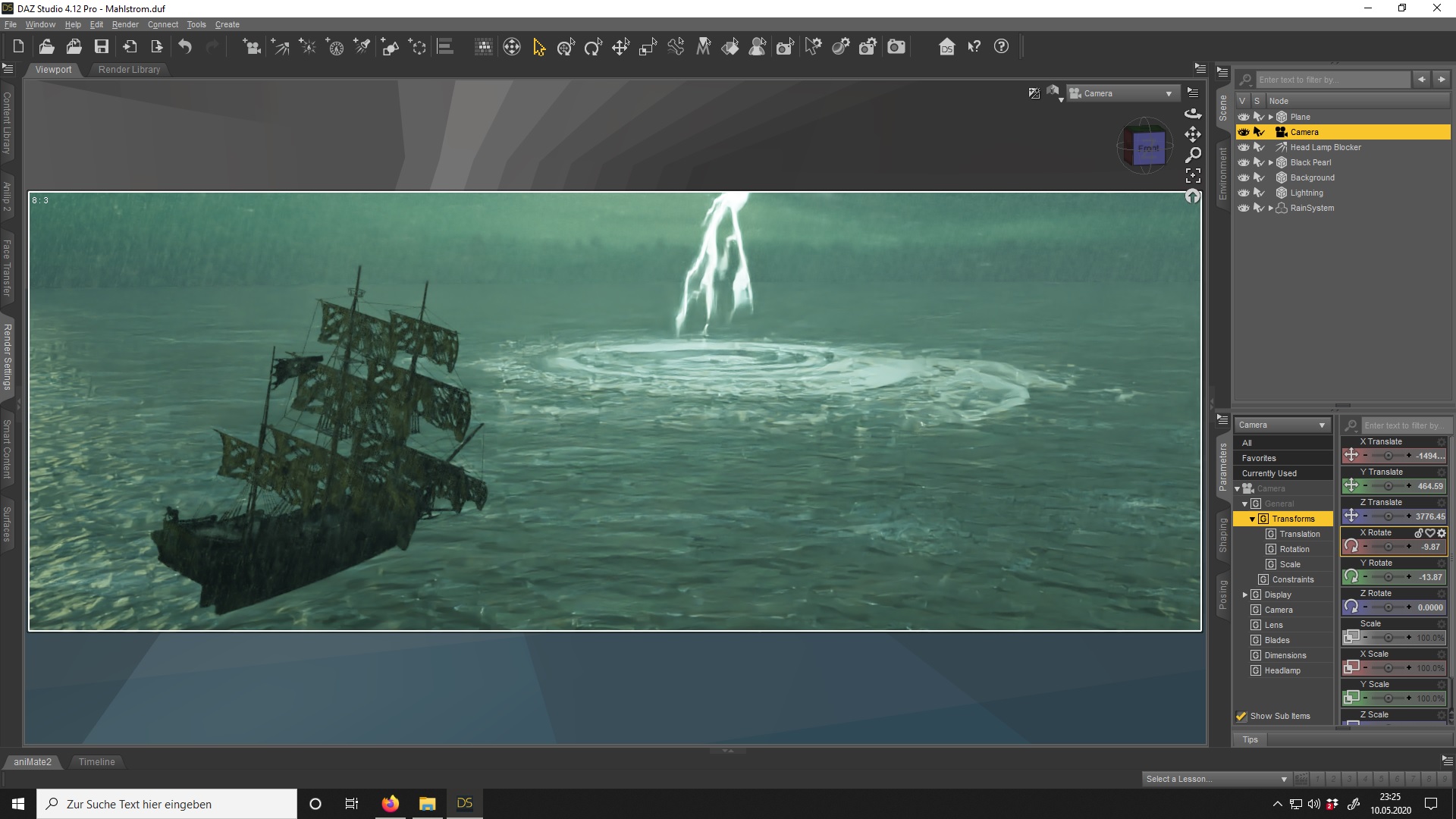Uncheck the Show Sub Items checkbox
1456x819 pixels.
(x=1241, y=716)
